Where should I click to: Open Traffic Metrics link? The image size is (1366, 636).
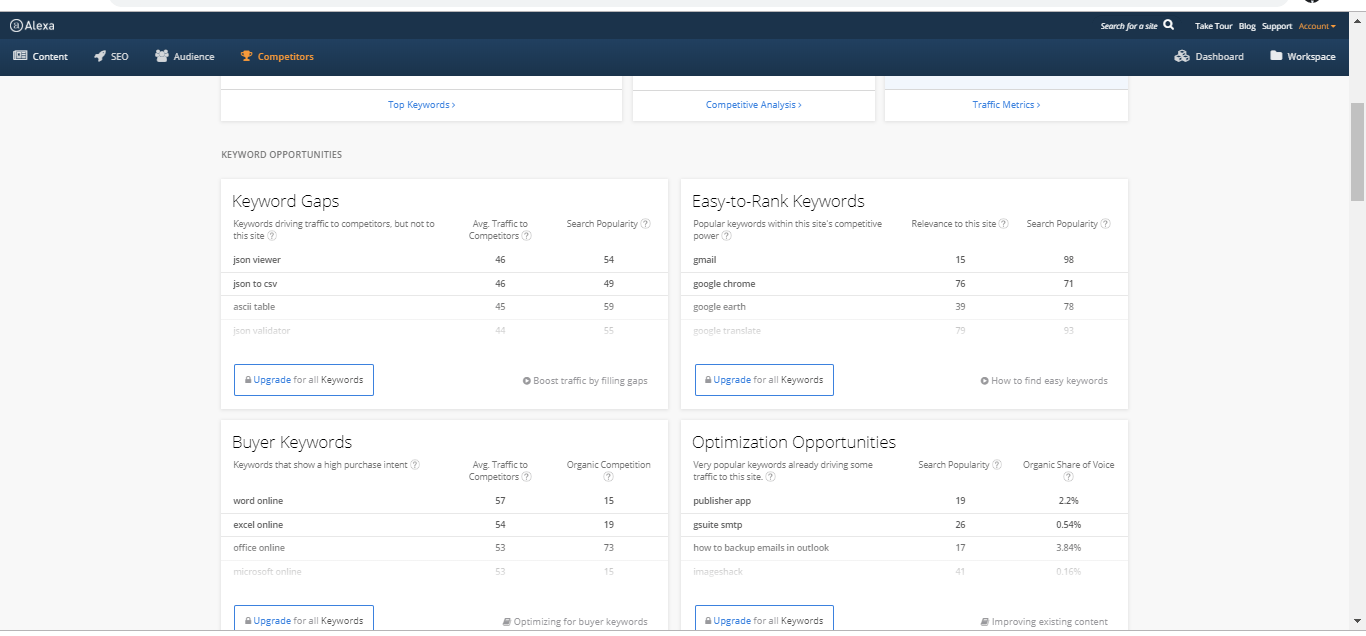point(1006,105)
